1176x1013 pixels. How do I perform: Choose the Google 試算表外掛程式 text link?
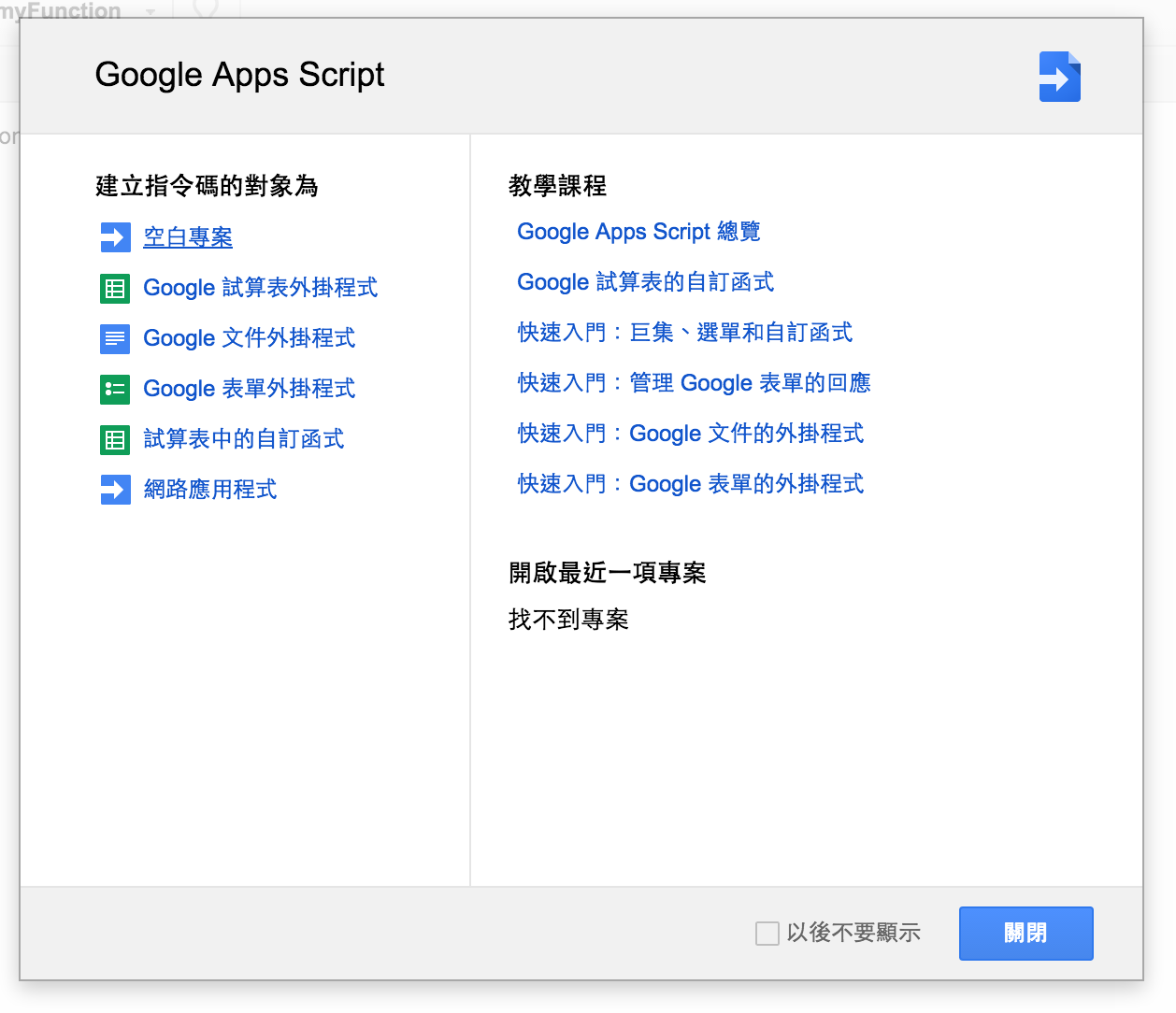[x=261, y=288]
